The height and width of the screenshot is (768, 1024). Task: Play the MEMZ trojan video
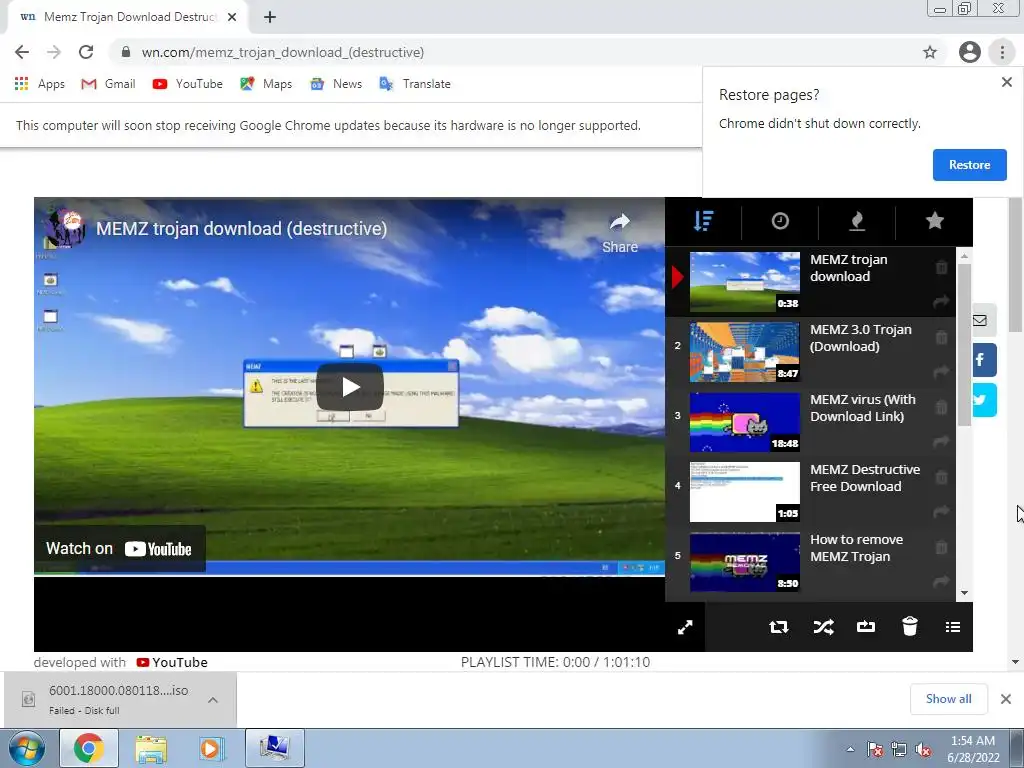coord(350,387)
